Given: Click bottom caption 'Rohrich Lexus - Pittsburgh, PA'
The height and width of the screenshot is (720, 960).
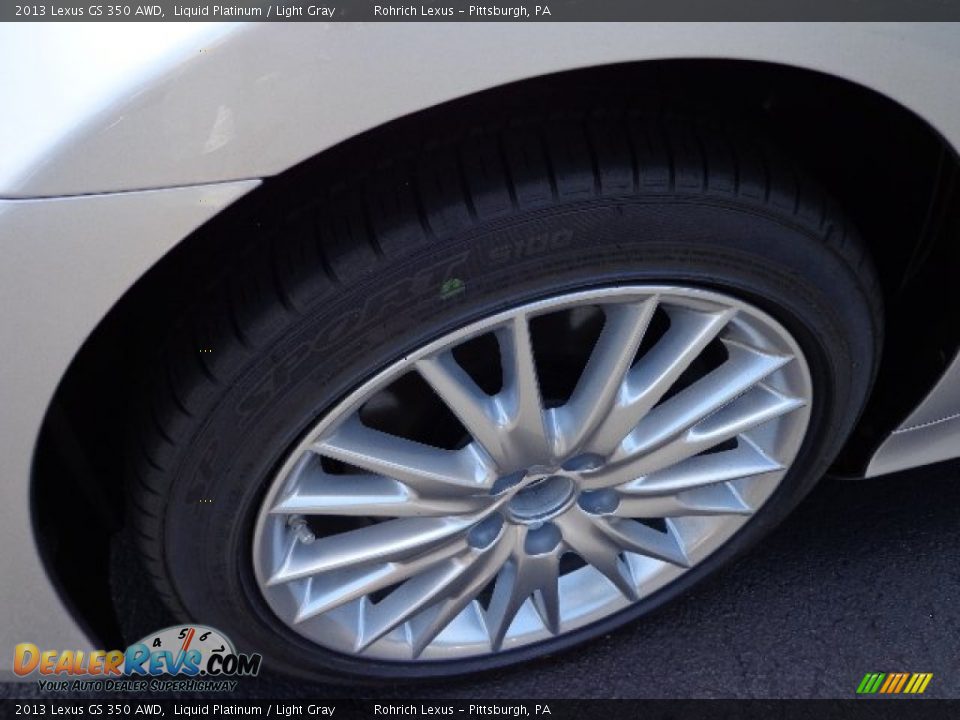Looking at the screenshot, I should (x=462, y=710).
